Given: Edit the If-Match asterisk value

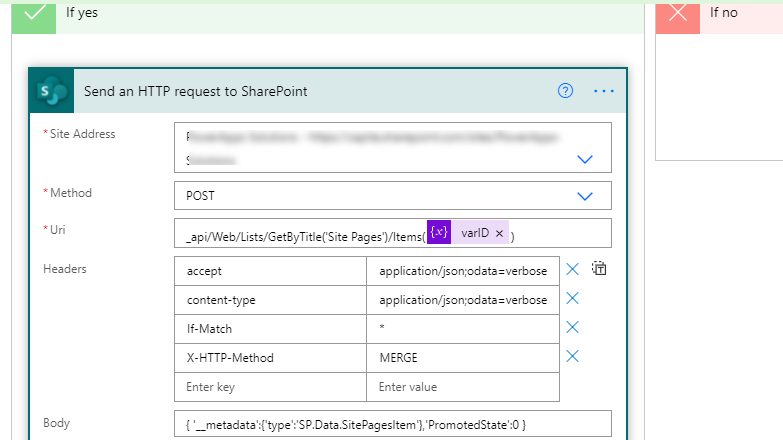Looking at the screenshot, I should click(463, 329).
